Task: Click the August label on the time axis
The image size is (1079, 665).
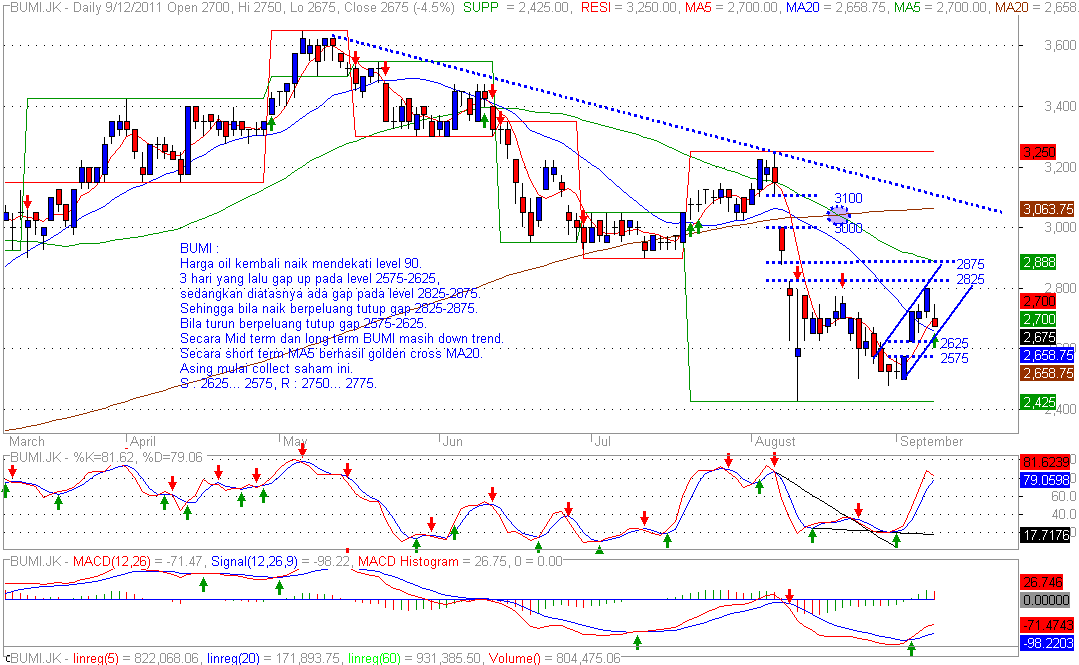Action: [775, 441]
